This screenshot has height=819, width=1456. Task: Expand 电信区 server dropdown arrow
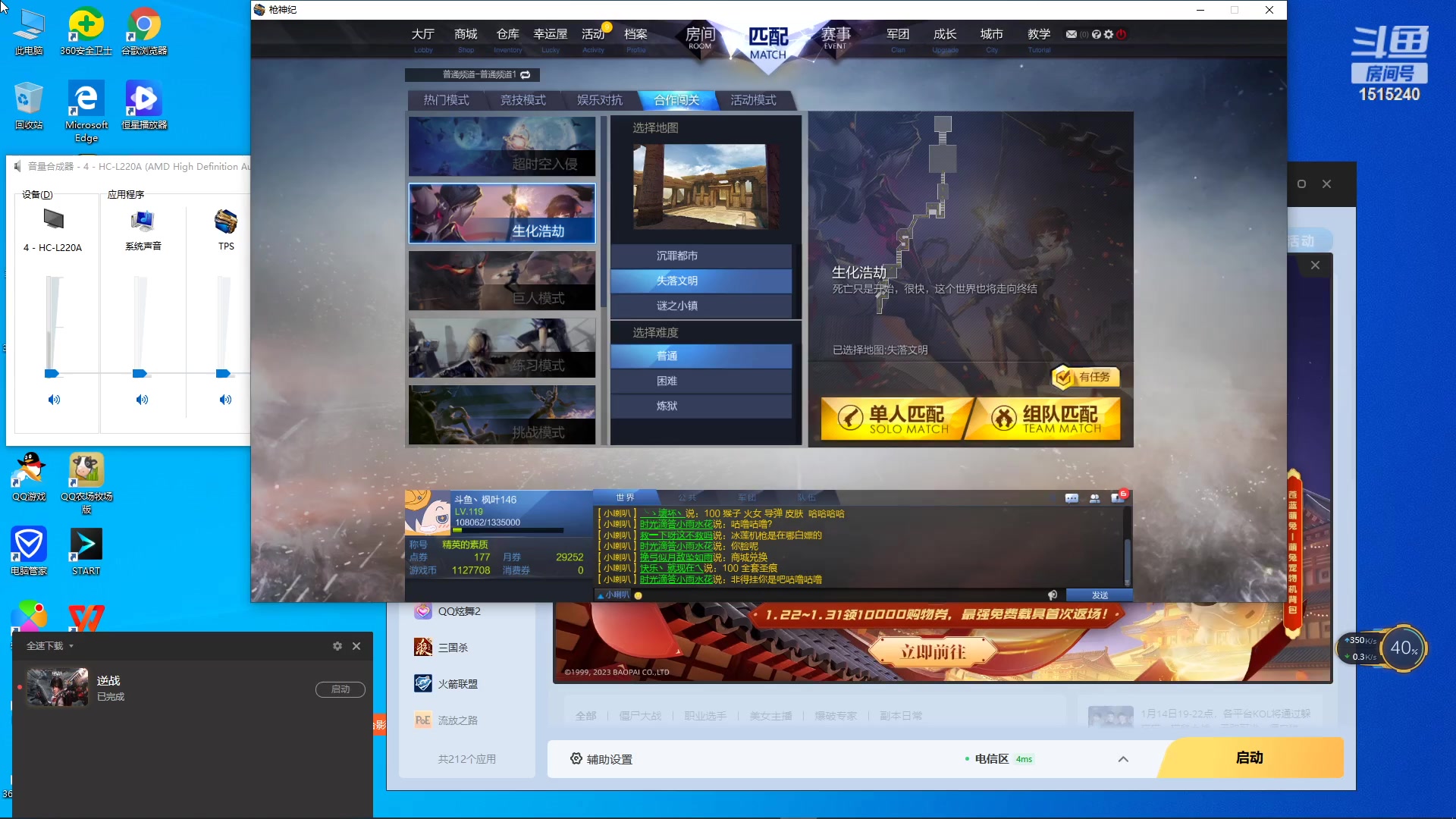(x=1123, y=759)
